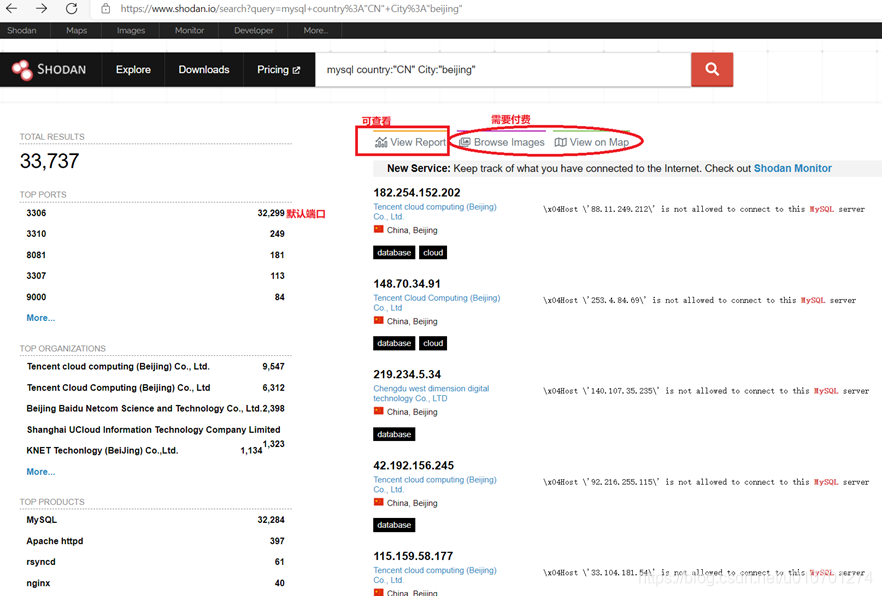Click the site lock icon in address bar

pyautogui.click(x=105, y=8)
